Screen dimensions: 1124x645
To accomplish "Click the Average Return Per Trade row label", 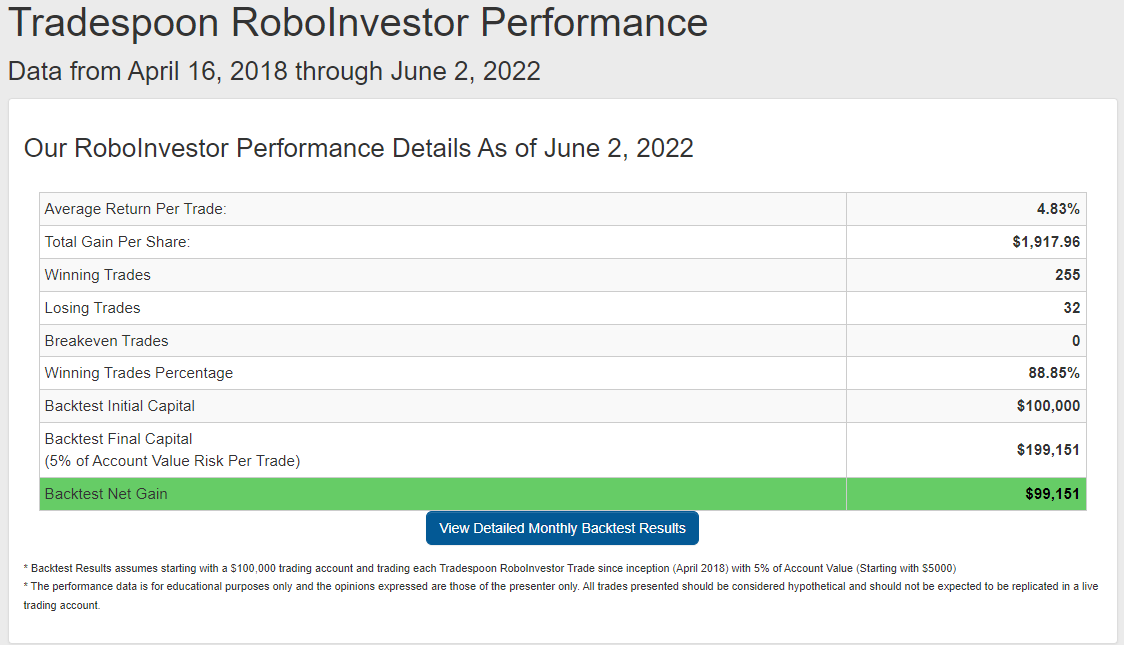I will (135, 209).
